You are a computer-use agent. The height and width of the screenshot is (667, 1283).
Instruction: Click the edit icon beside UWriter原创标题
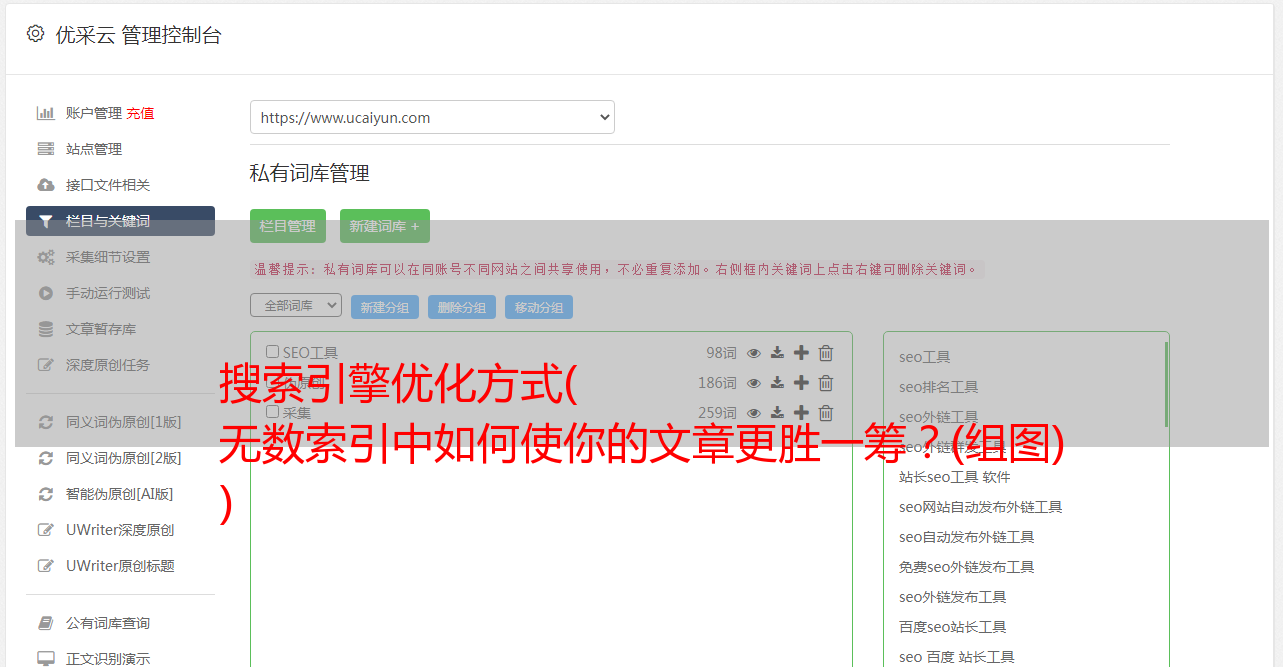(45, 566)
